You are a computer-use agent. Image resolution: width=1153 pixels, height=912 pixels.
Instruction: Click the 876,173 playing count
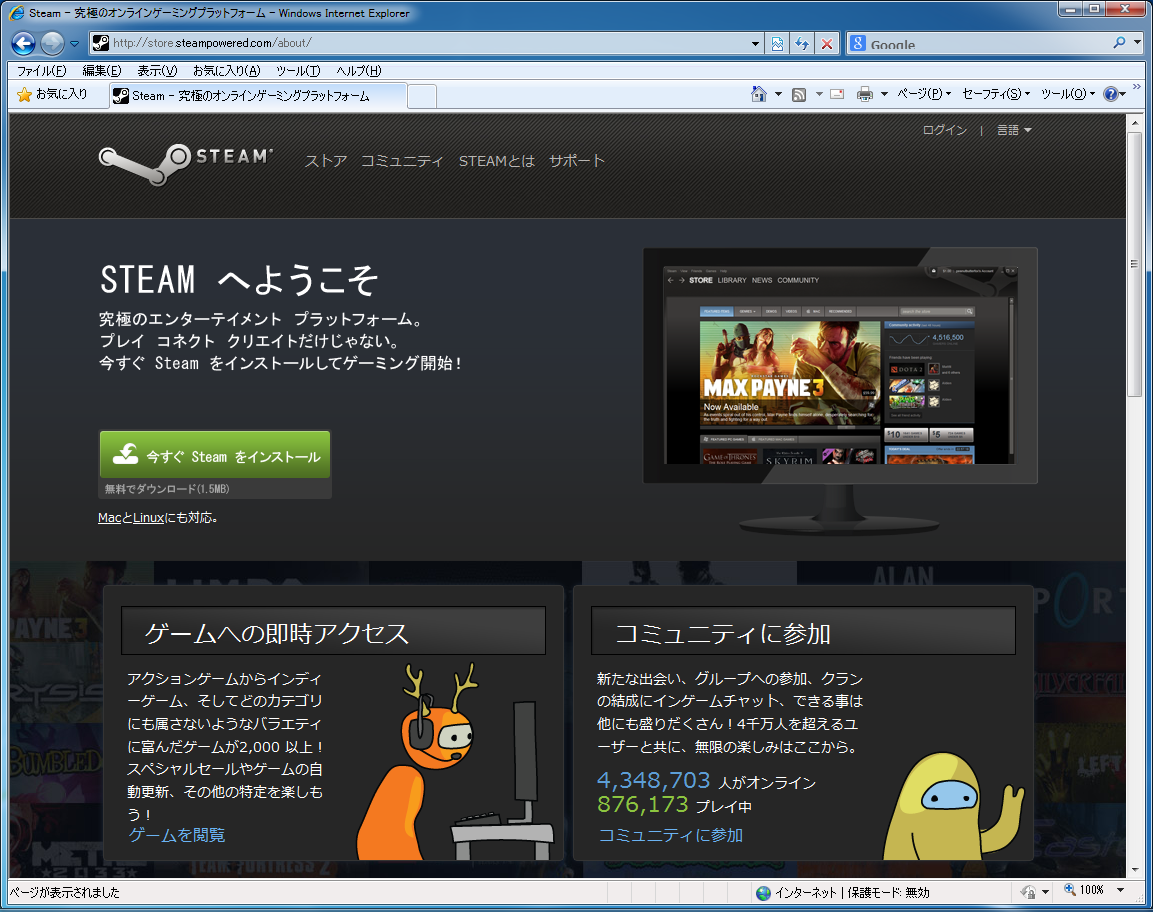(x=643, y=804)
